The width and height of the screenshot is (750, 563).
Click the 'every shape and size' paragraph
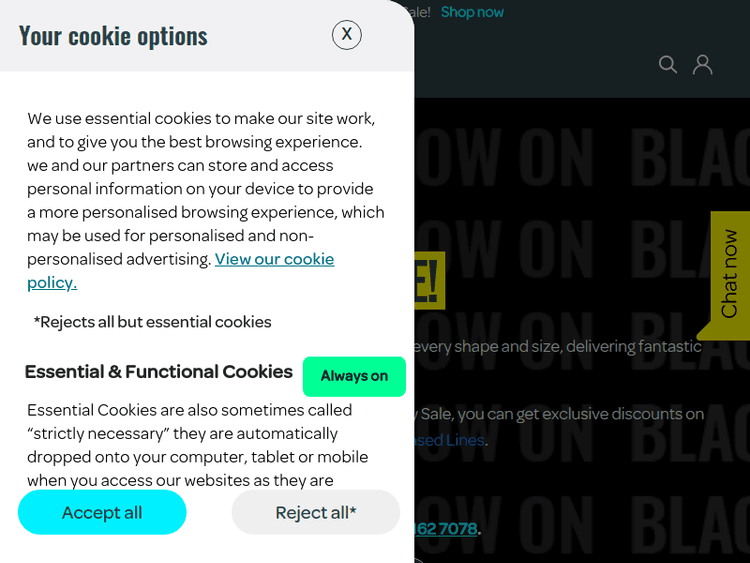[x=557, y=347]
